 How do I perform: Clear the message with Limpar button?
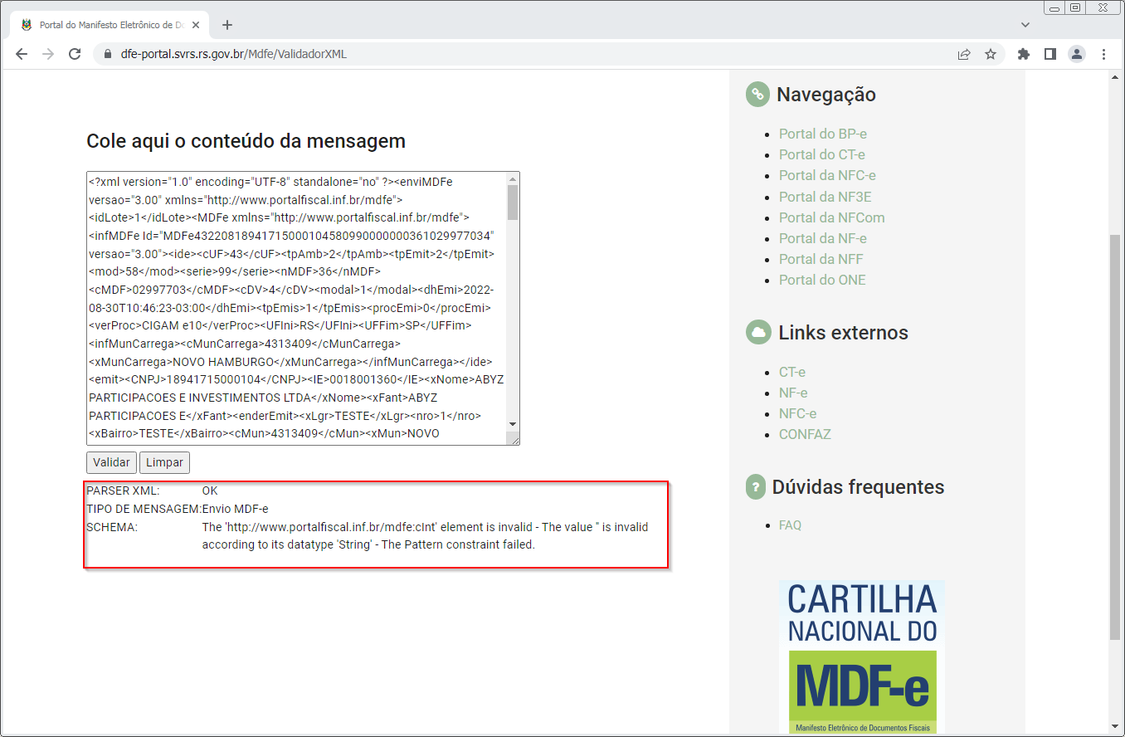[x=164, y=462]
